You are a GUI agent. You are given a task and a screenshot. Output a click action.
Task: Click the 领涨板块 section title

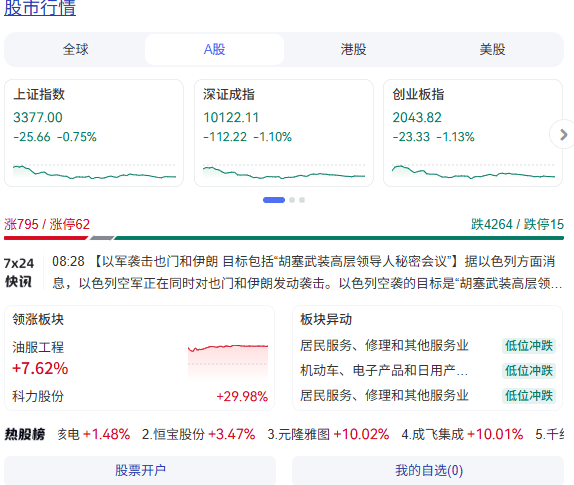point(38,319)
